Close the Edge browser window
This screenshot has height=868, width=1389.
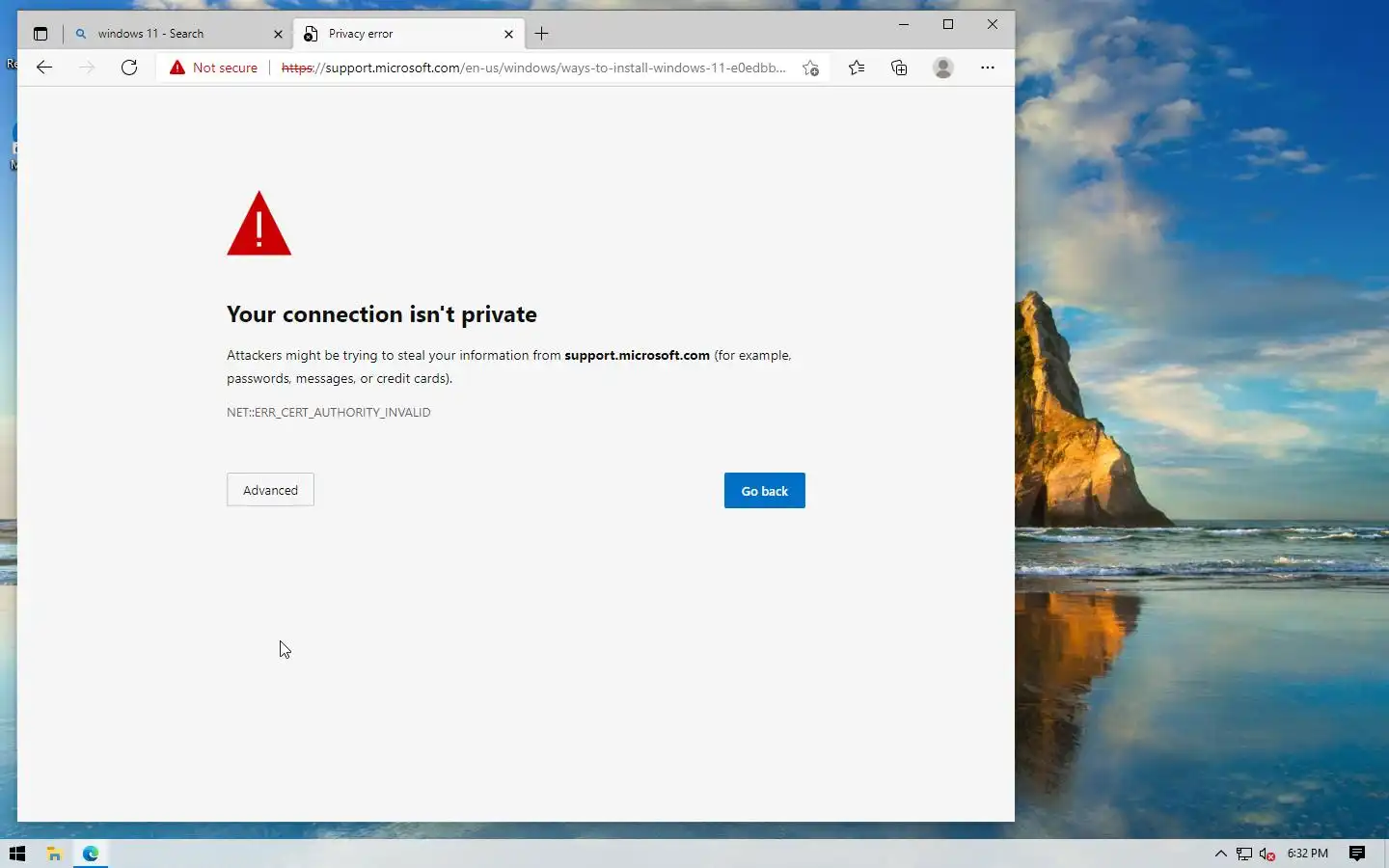(993, 24)
